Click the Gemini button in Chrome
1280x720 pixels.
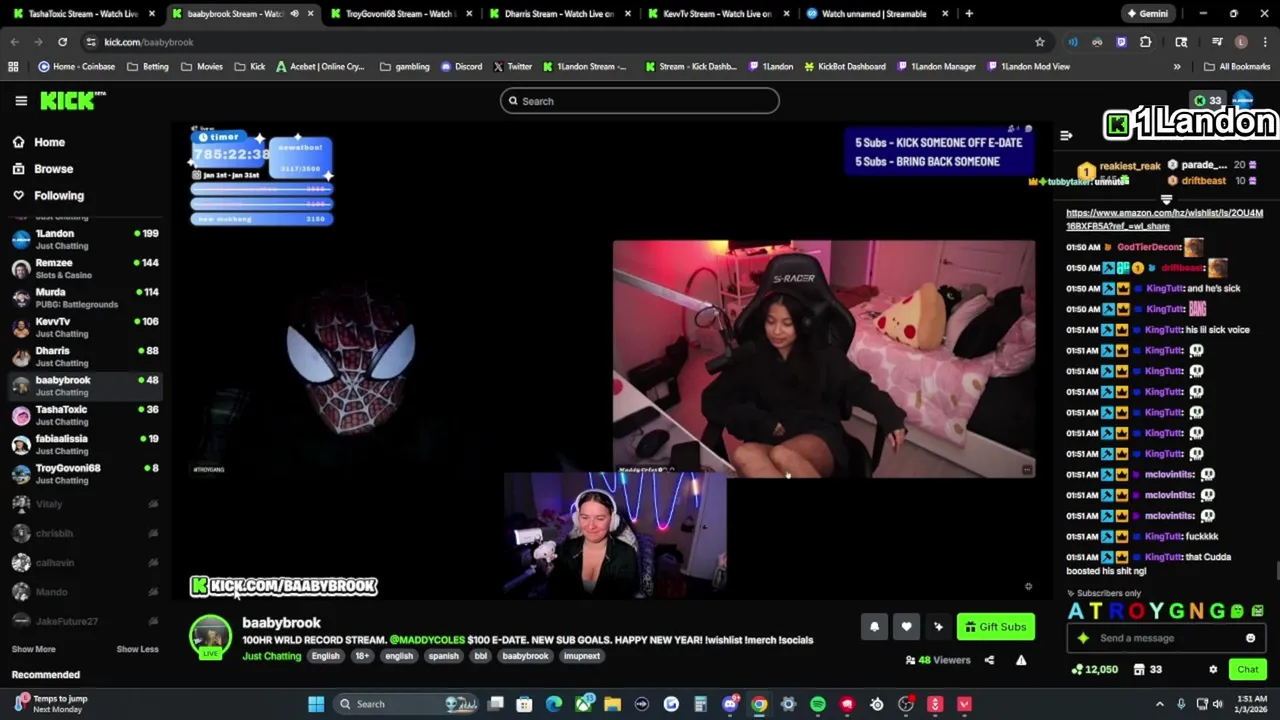click(1147, 14)
